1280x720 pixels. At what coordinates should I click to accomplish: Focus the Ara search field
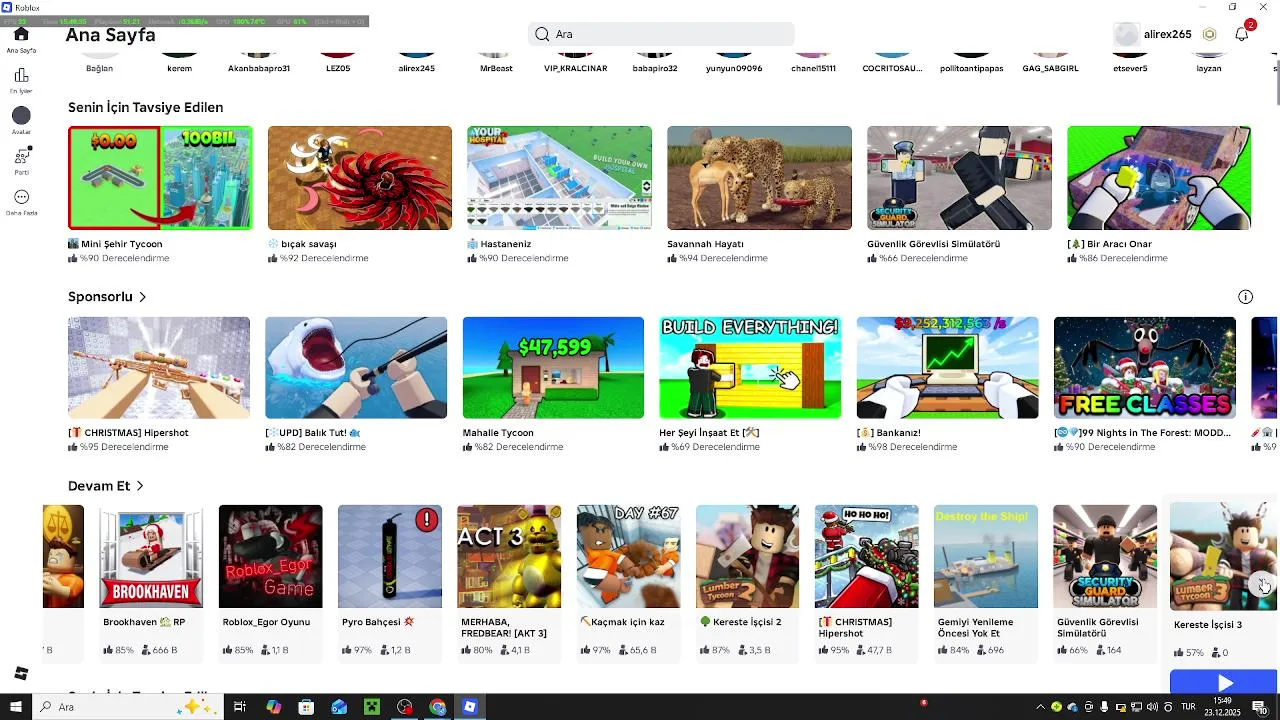pos(661,34)
